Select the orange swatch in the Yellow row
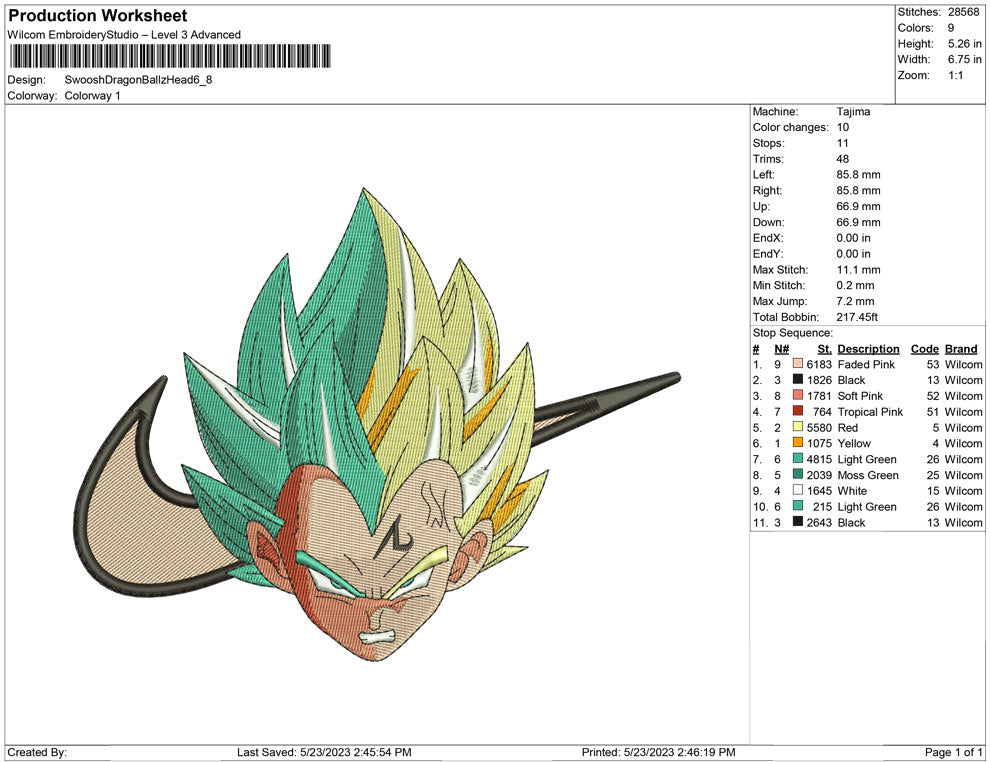The height and width of the screenshot is (762, 990). tap(798, 443)
